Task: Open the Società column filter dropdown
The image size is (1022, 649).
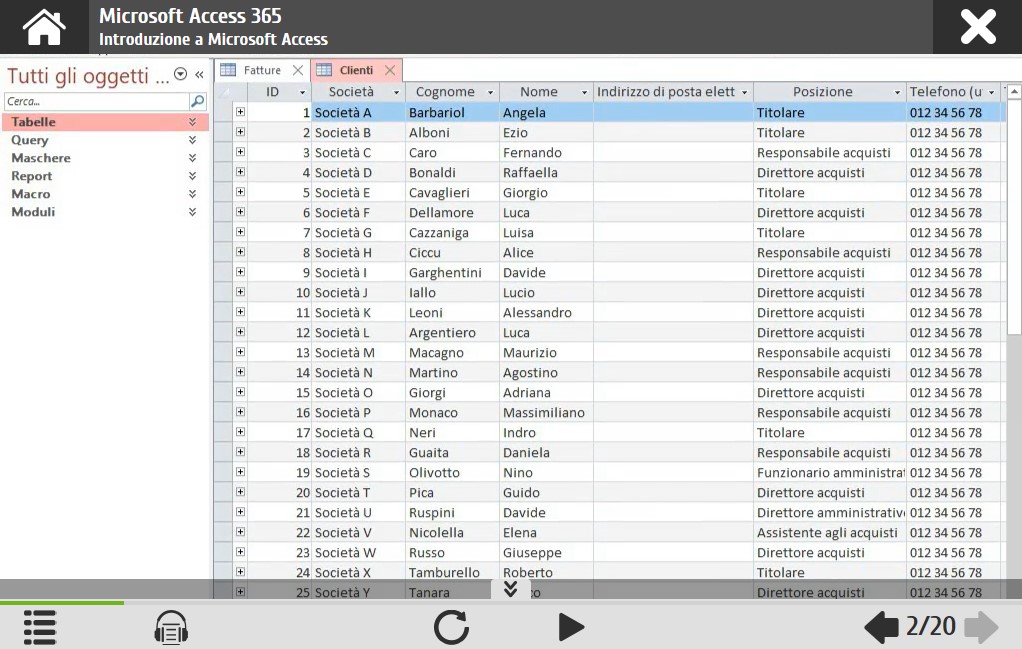Action: (x=396, y=93)
